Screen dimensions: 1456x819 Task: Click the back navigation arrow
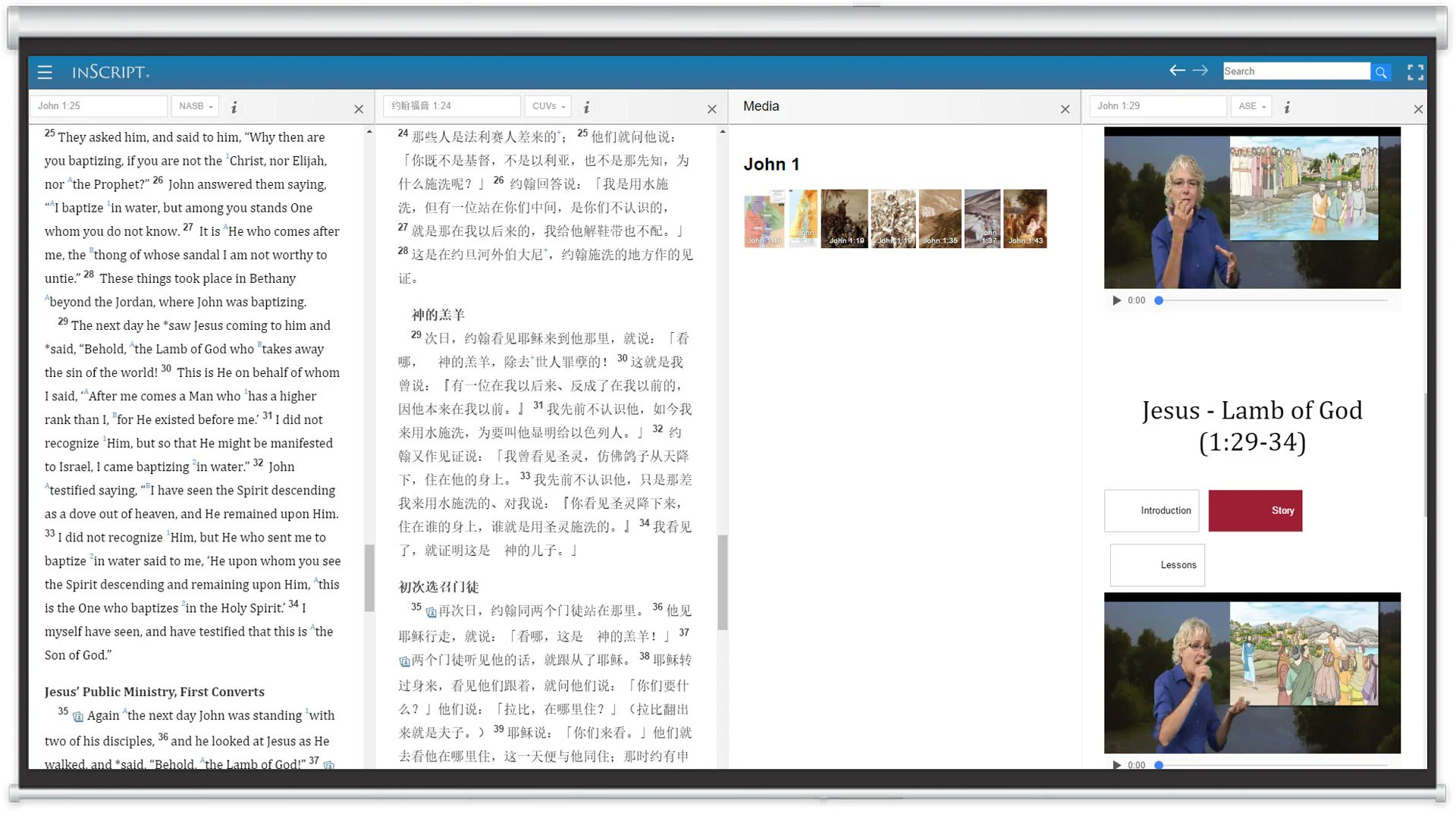1176,71
